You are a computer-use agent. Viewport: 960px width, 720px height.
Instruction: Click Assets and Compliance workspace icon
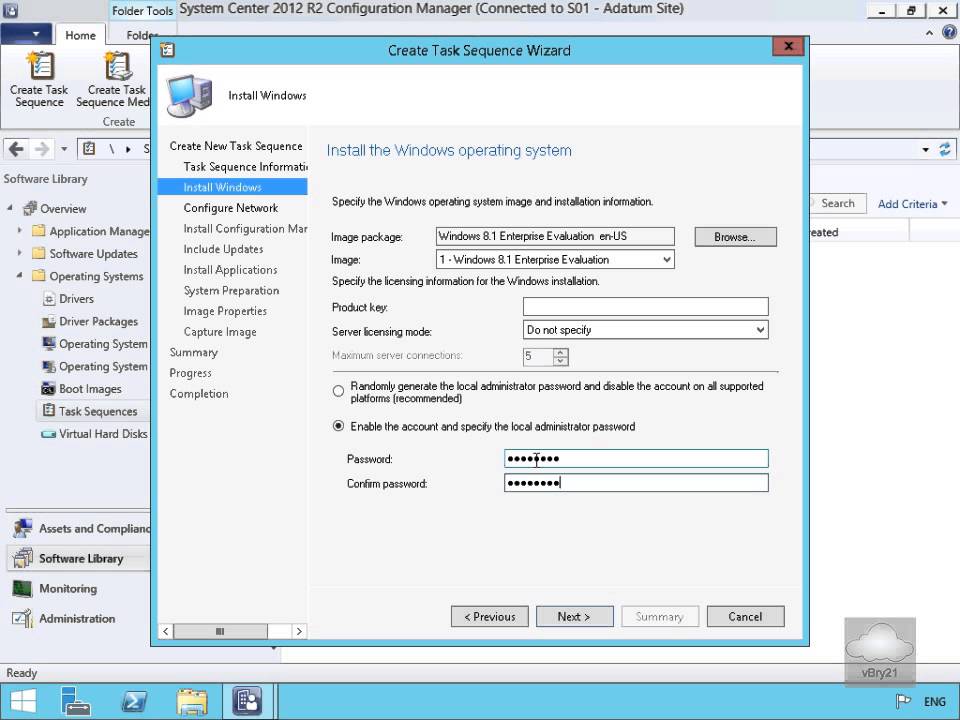click(23, 528)
